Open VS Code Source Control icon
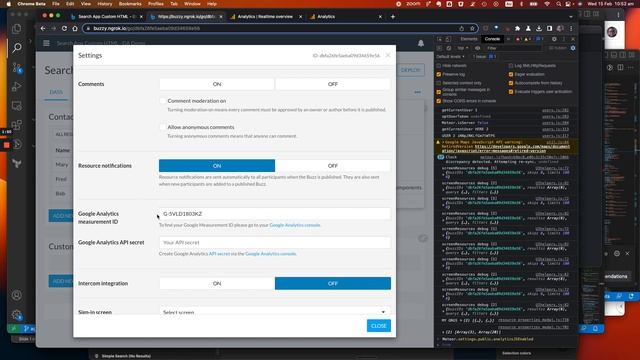Viewport: 640px width, 360px height. (x=17, y=67)
